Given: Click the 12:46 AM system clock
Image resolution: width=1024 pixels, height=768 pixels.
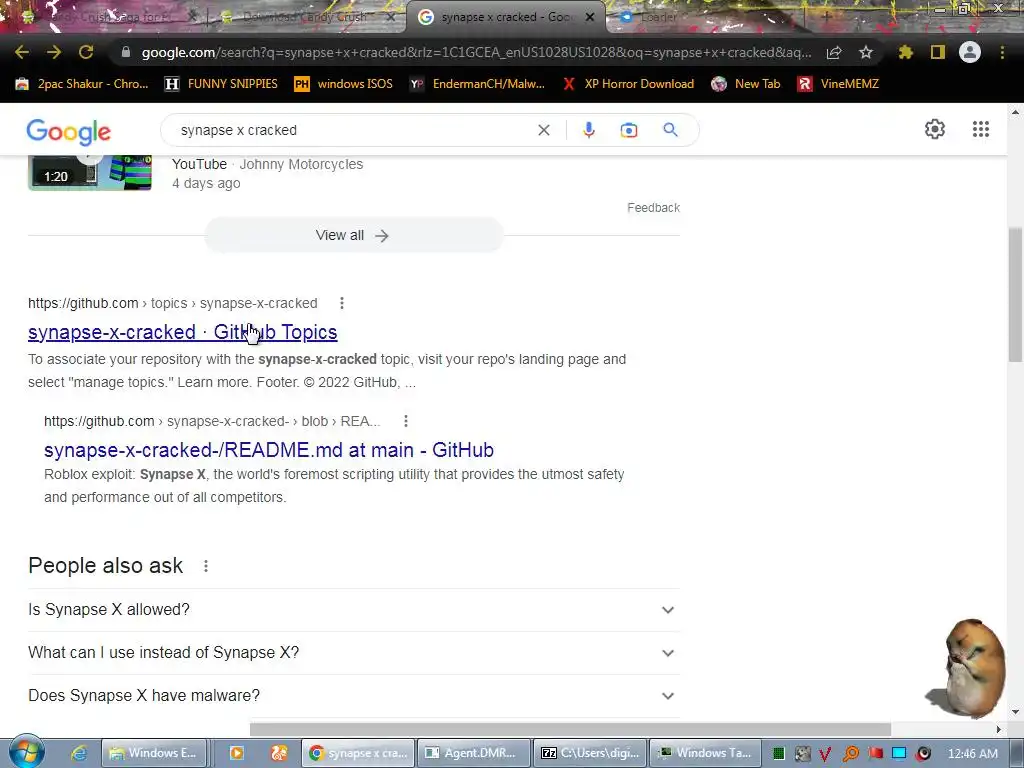Looking at the screenshot, I should click(972, 754).
